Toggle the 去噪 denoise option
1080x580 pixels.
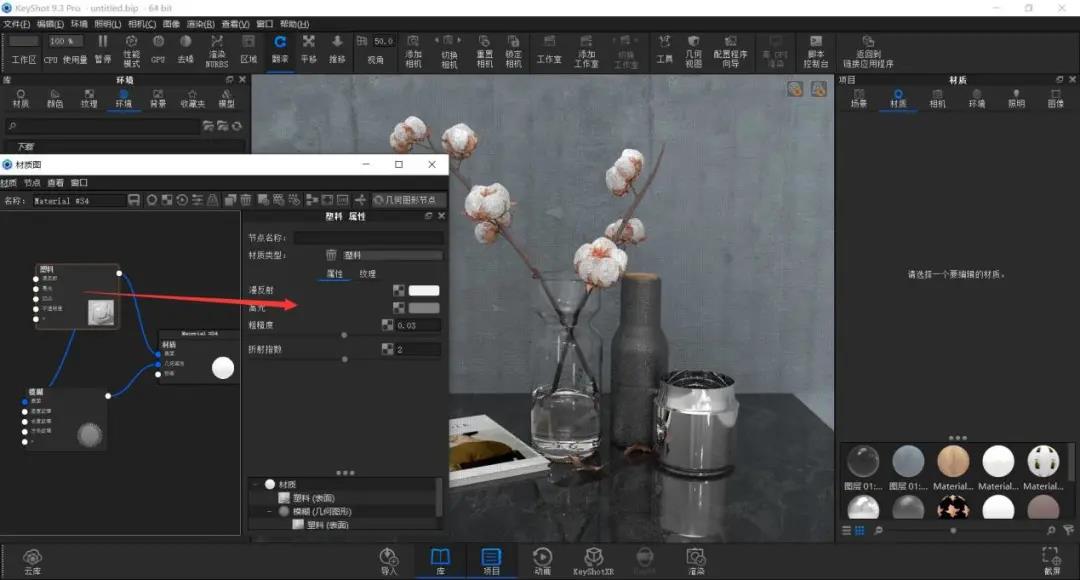click(185, 50)
